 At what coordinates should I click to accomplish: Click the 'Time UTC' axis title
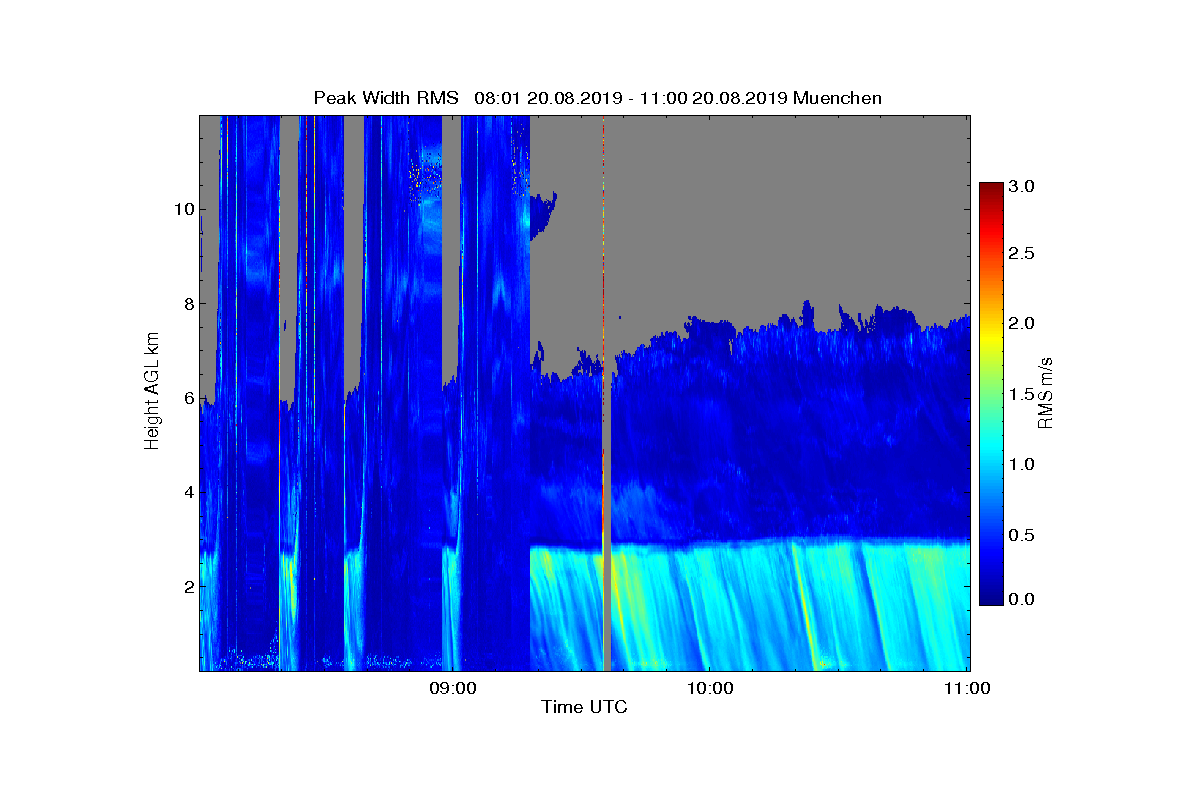[x=585, y=708]
